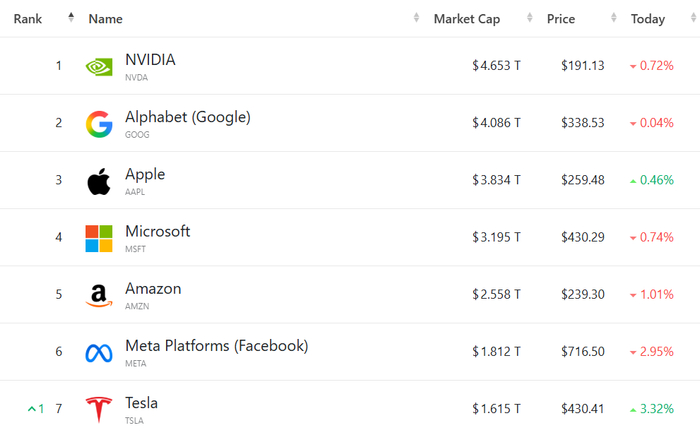The image size is (700, 435).
Task: Click the Tesla logo icon
Action: tap(99, 409)
